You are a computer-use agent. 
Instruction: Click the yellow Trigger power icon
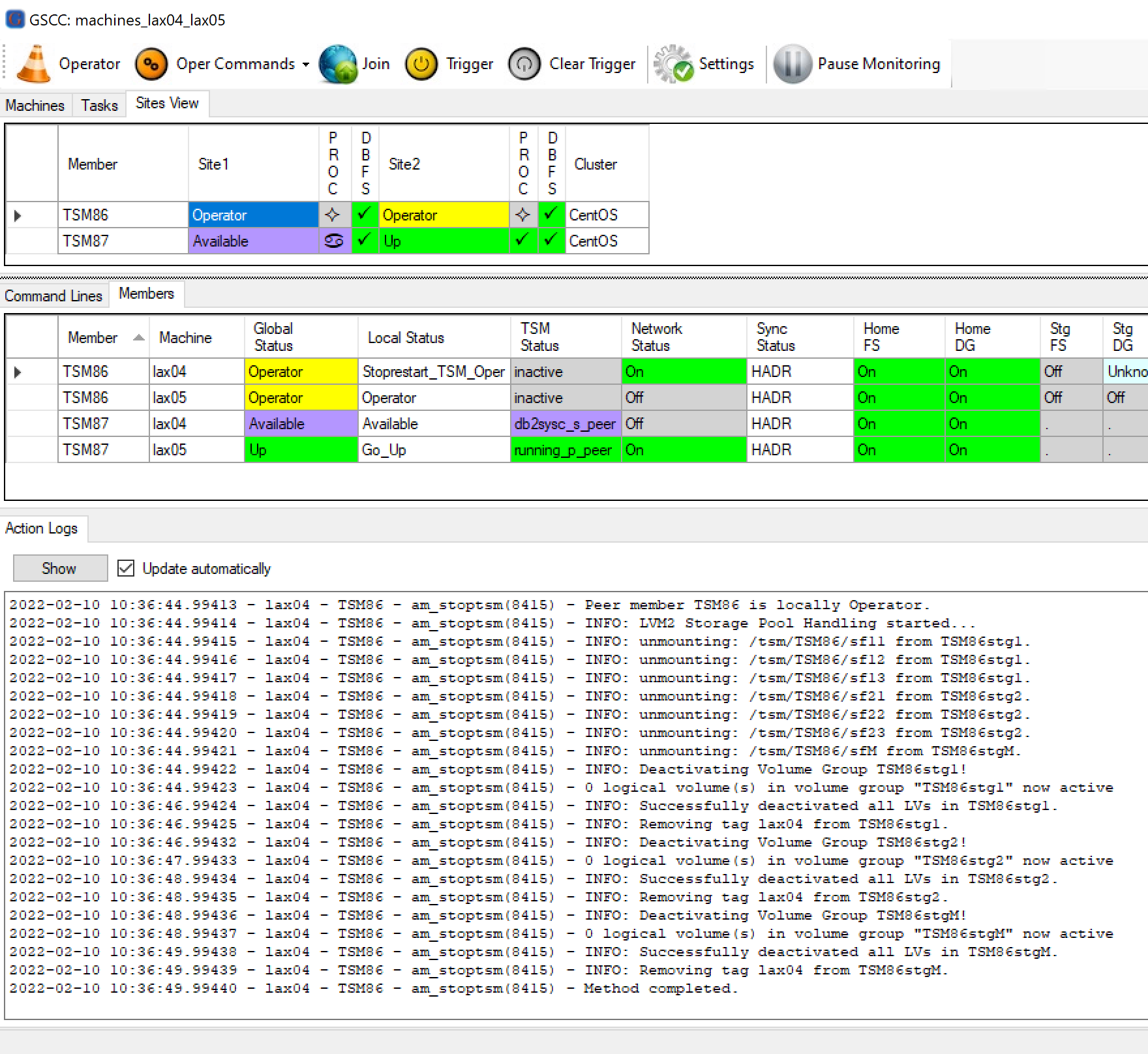point(421,64)
